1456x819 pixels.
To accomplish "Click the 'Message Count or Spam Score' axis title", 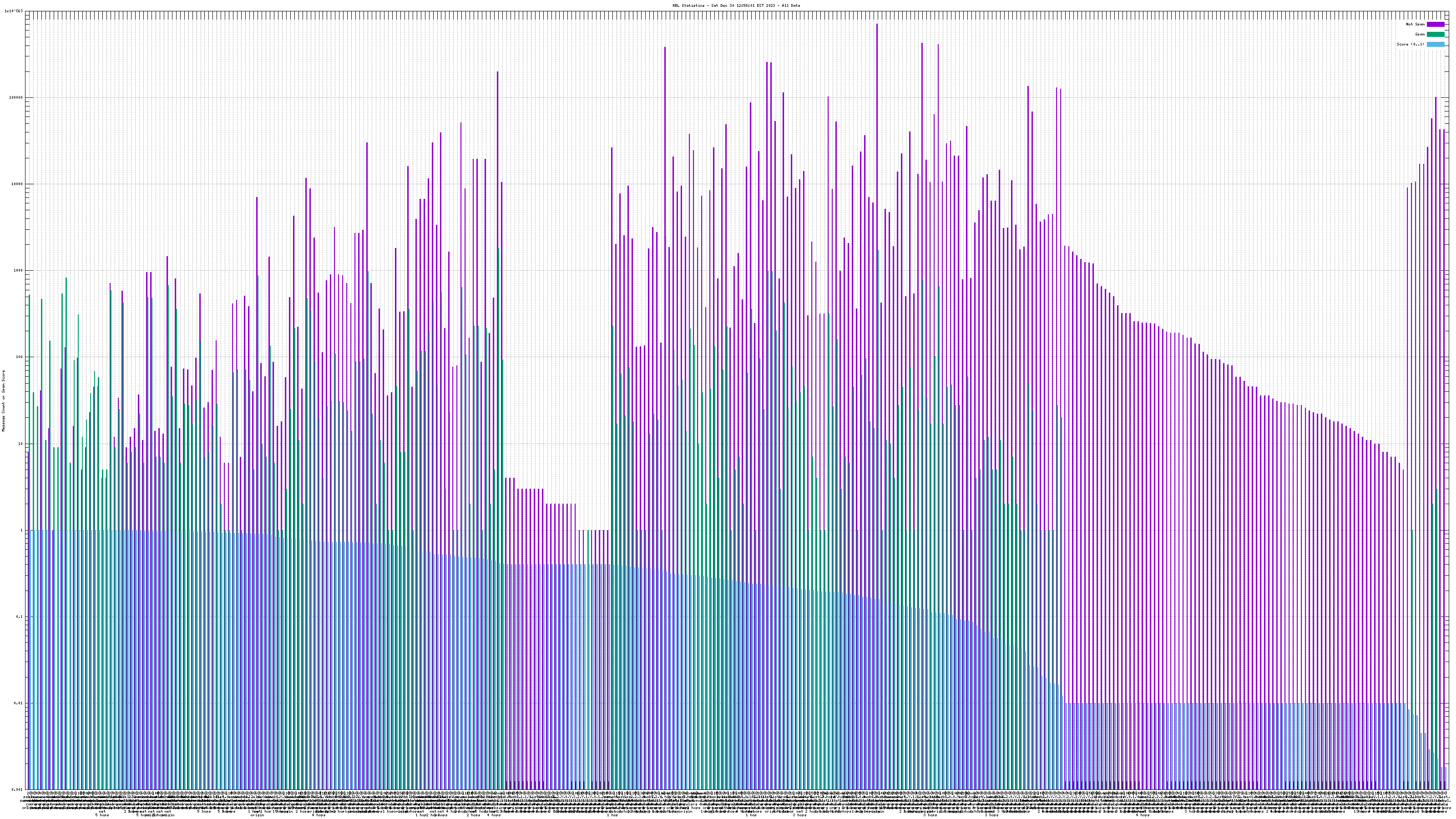I will point(3,401).
